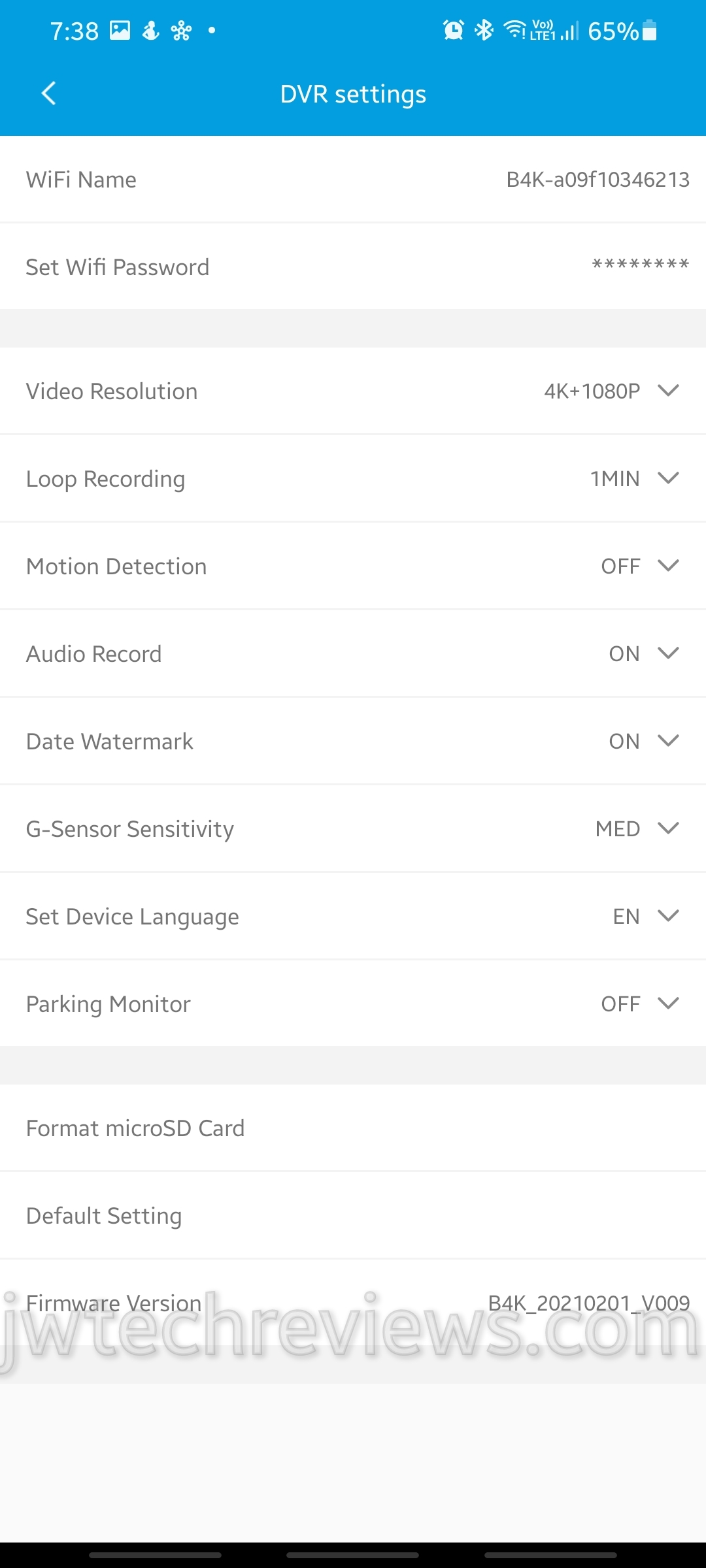Viewport: 706px width, 1568px height.
Task: Edit the Set Wifi Password field
Action: (x=353, y=267)
